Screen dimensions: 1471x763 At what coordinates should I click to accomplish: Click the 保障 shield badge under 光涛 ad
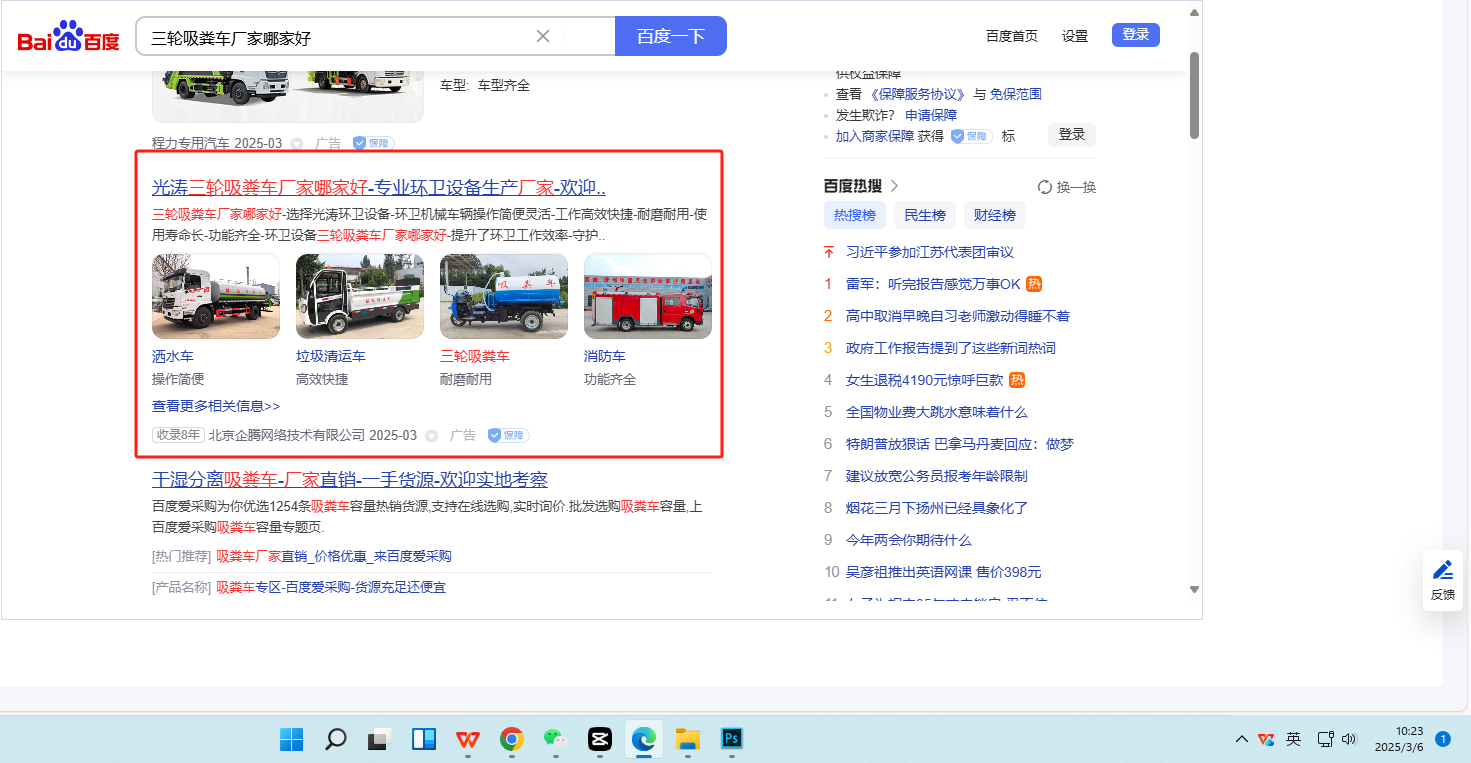[x=508, y=436]
